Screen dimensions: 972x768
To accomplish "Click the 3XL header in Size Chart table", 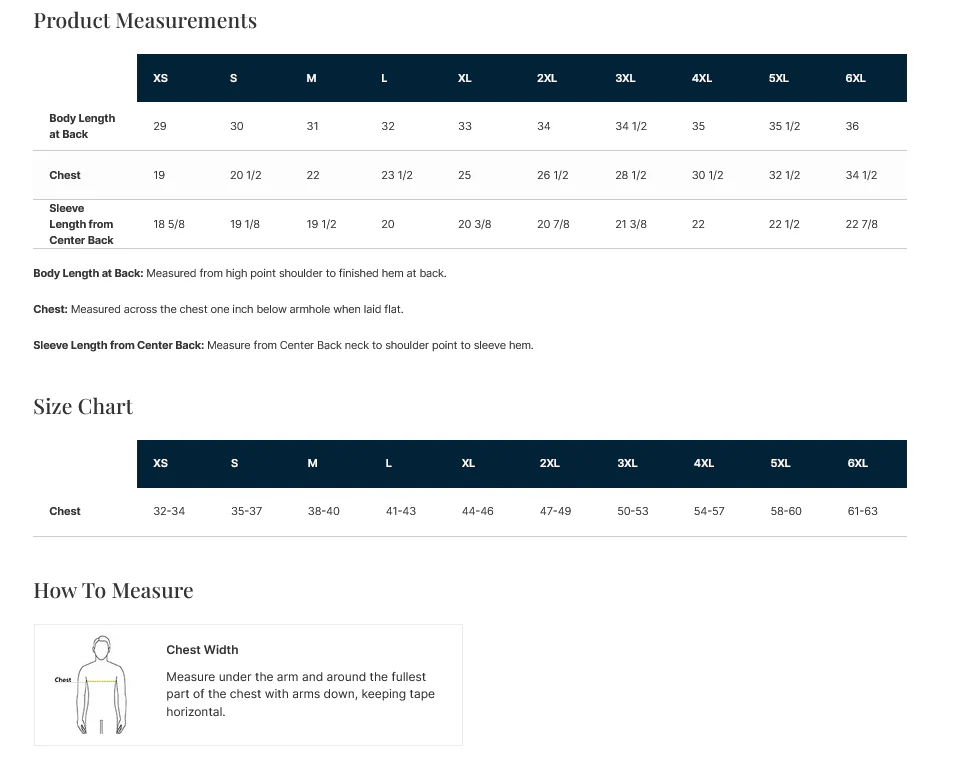I will pos(627,463).
